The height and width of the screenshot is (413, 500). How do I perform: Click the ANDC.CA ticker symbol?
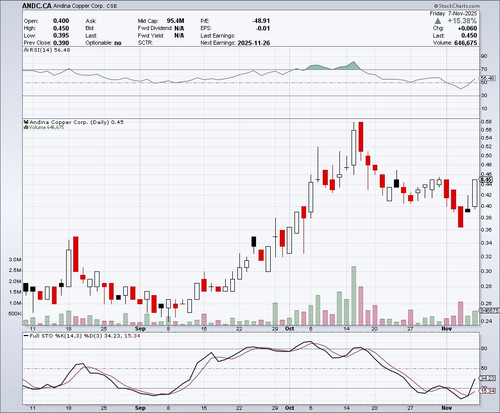click(x=37, y=6)
